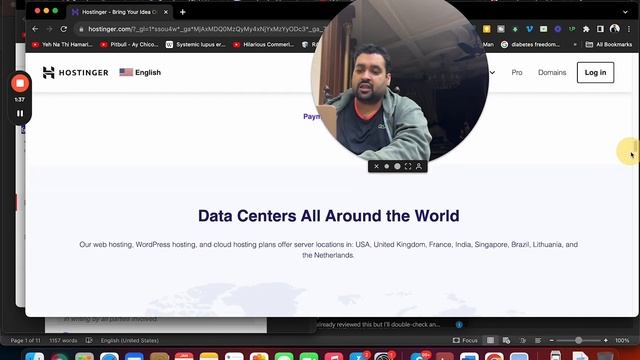Change Word language English (United States)
Screen dimensions: 640x360
[130, 340]
